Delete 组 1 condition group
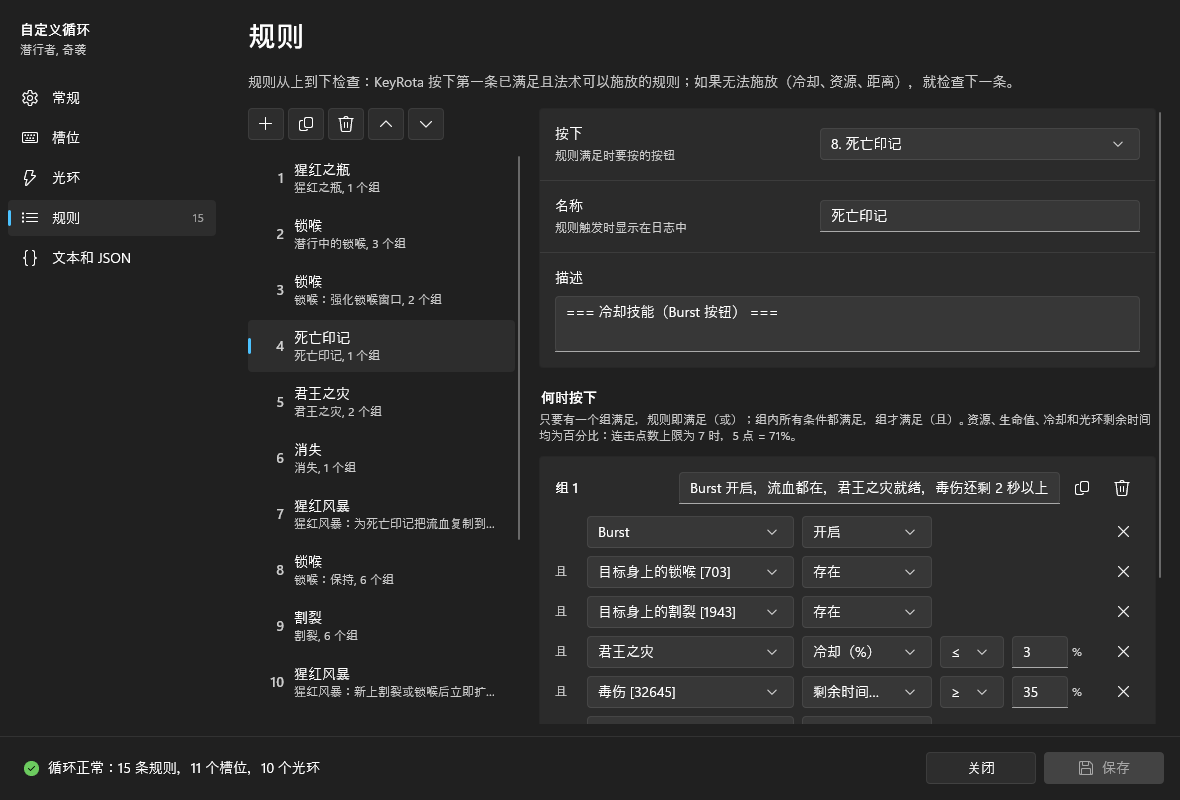1180x800 pixels. tap(1122, 488)
